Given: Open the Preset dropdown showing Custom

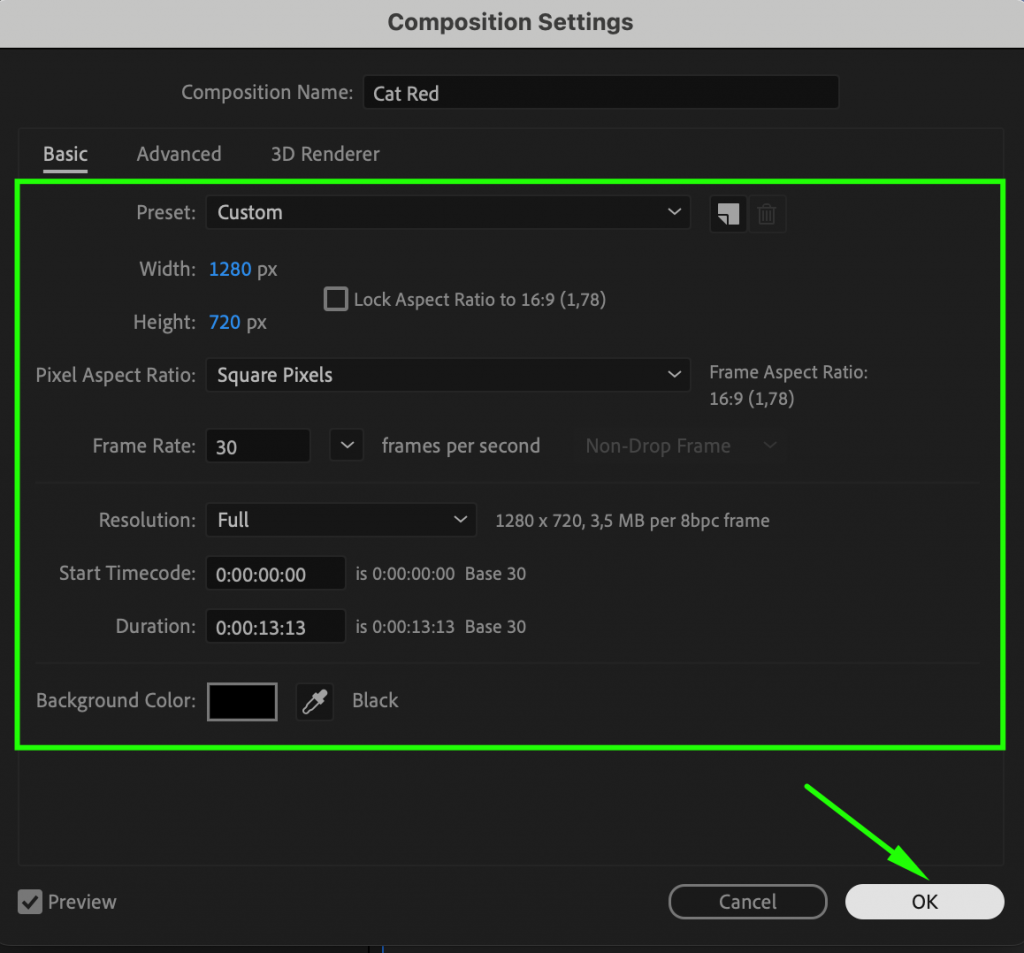Looking at the screenshot, I should pyautogui.click(x=447, y=212).
